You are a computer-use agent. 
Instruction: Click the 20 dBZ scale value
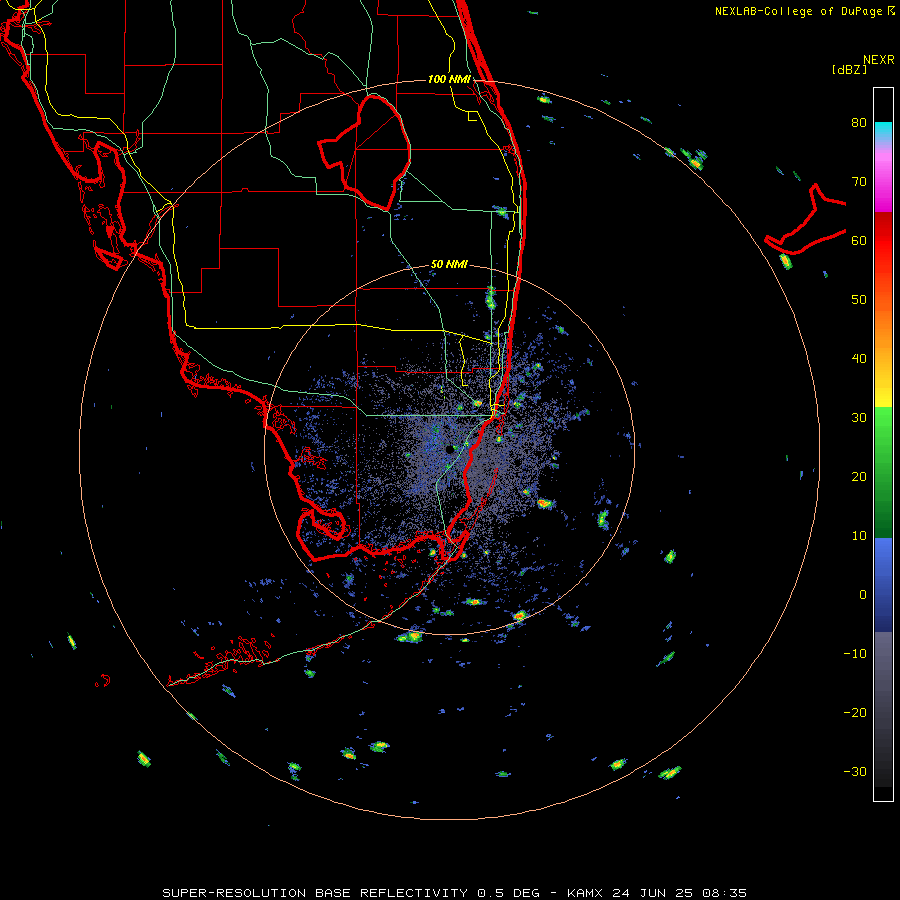(859, 477)
